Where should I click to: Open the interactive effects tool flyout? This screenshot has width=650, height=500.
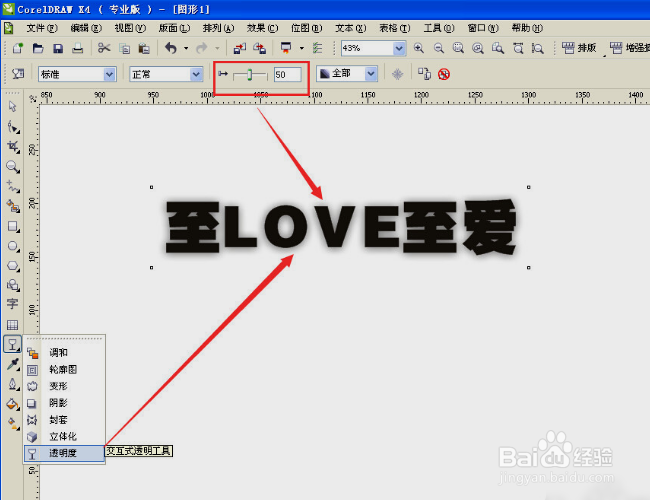point(12,344)
